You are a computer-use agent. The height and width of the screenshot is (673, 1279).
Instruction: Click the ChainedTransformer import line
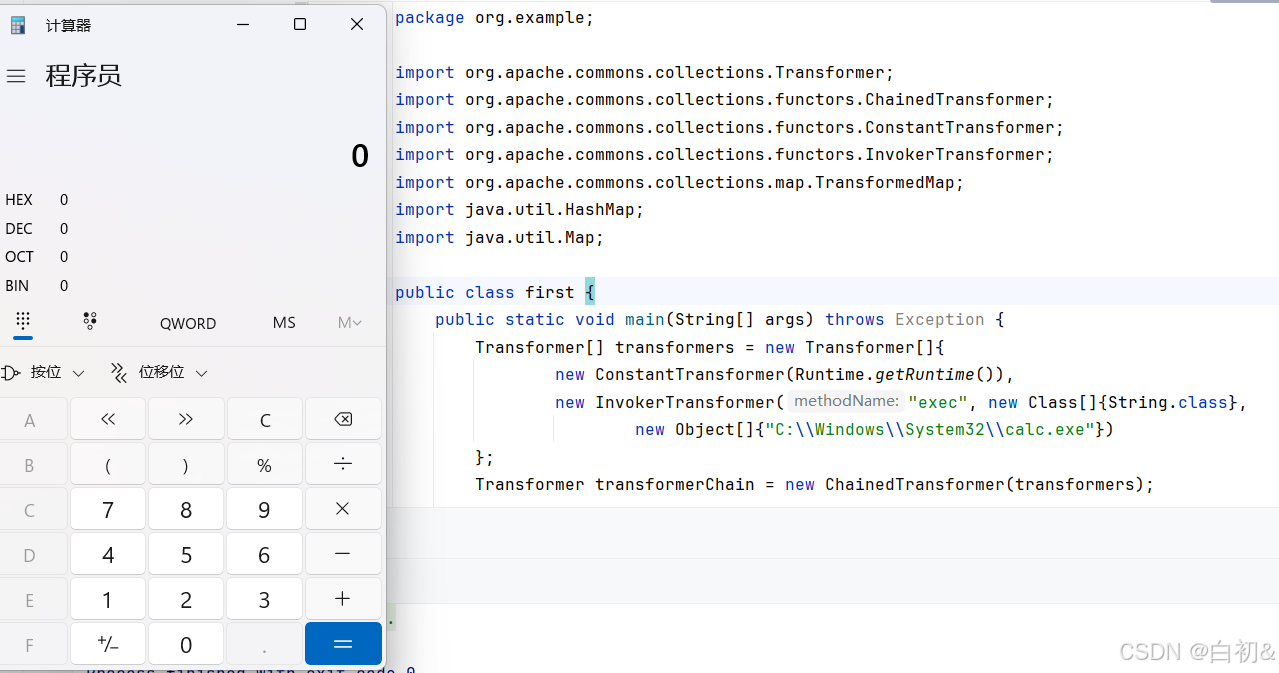click(725, 100)
